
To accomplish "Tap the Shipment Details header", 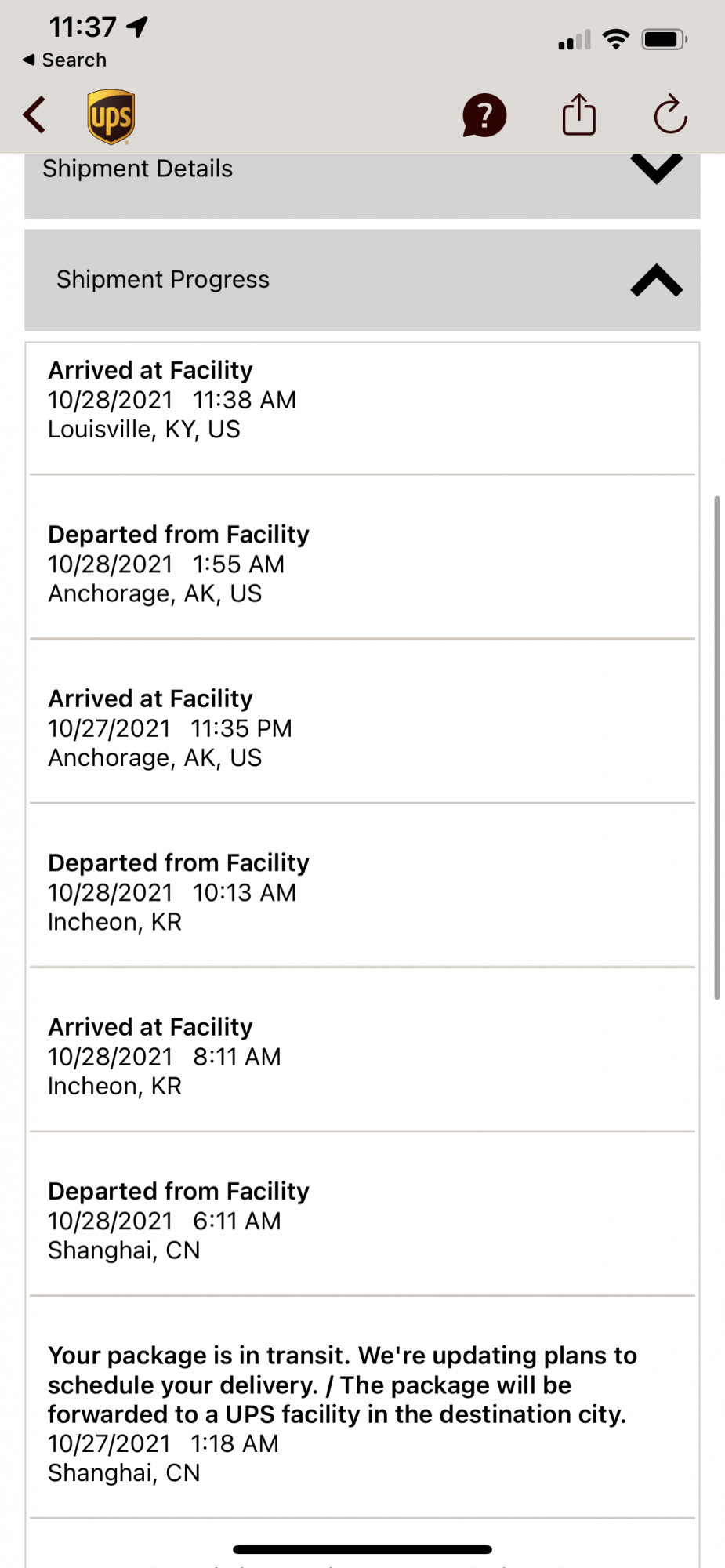I will (138, 169).
